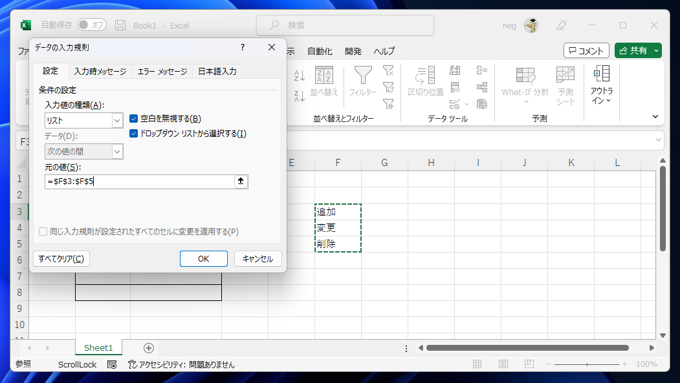Click the neg account avatar
This screenshot has width=680, height=383.
[x=531, y=25]
